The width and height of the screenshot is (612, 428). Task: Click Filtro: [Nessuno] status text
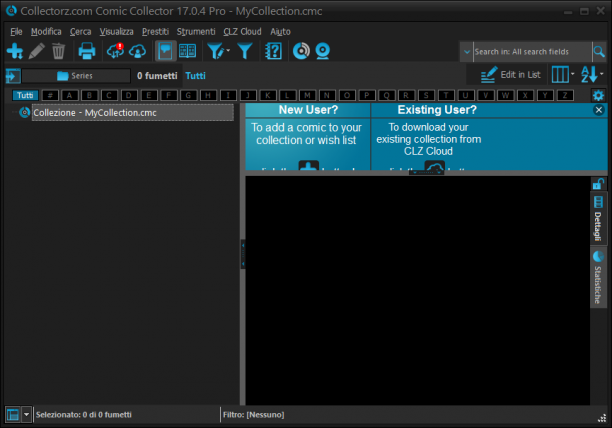253,415
